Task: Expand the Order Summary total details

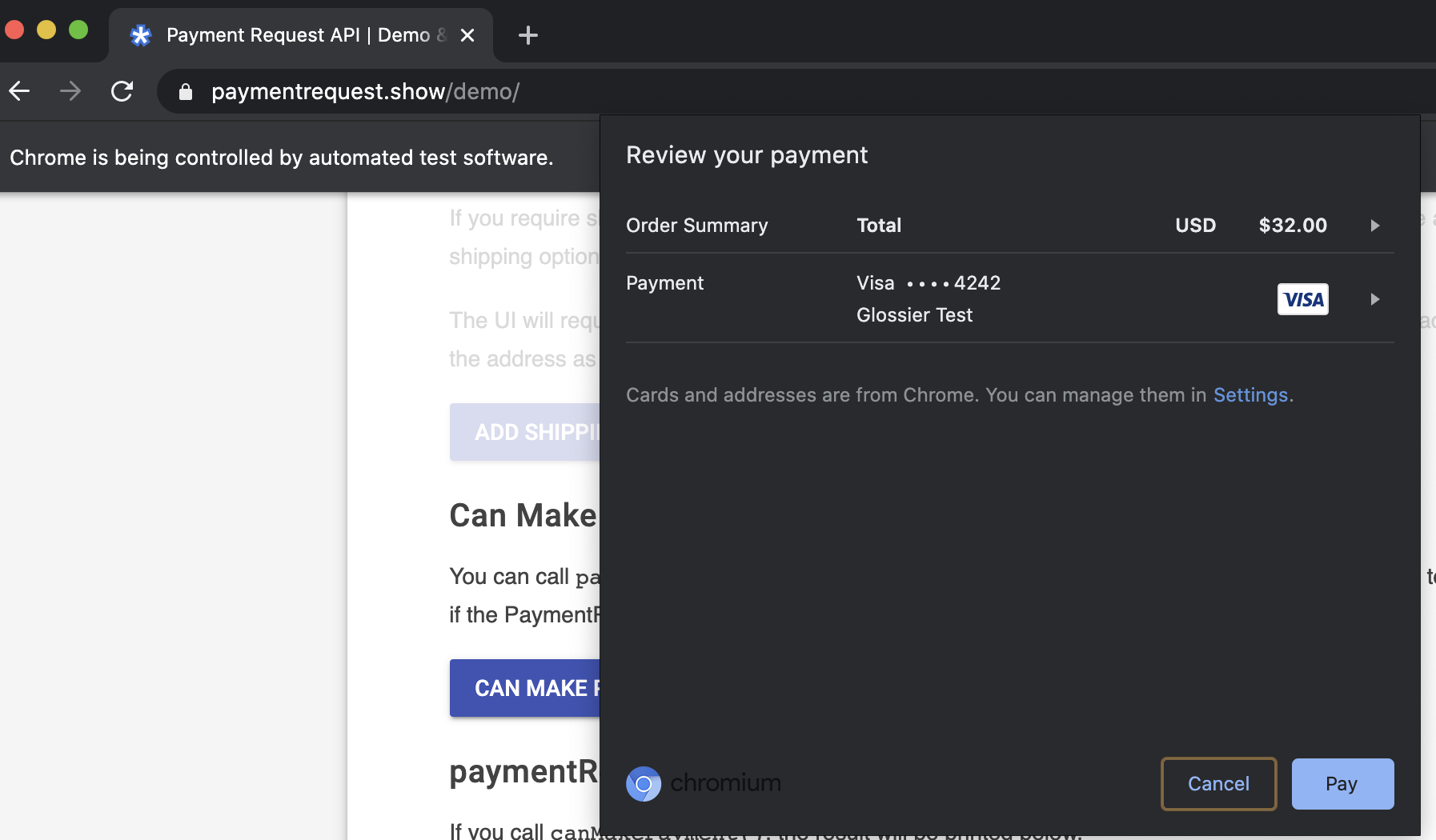Action: (x=1375, y=226)
